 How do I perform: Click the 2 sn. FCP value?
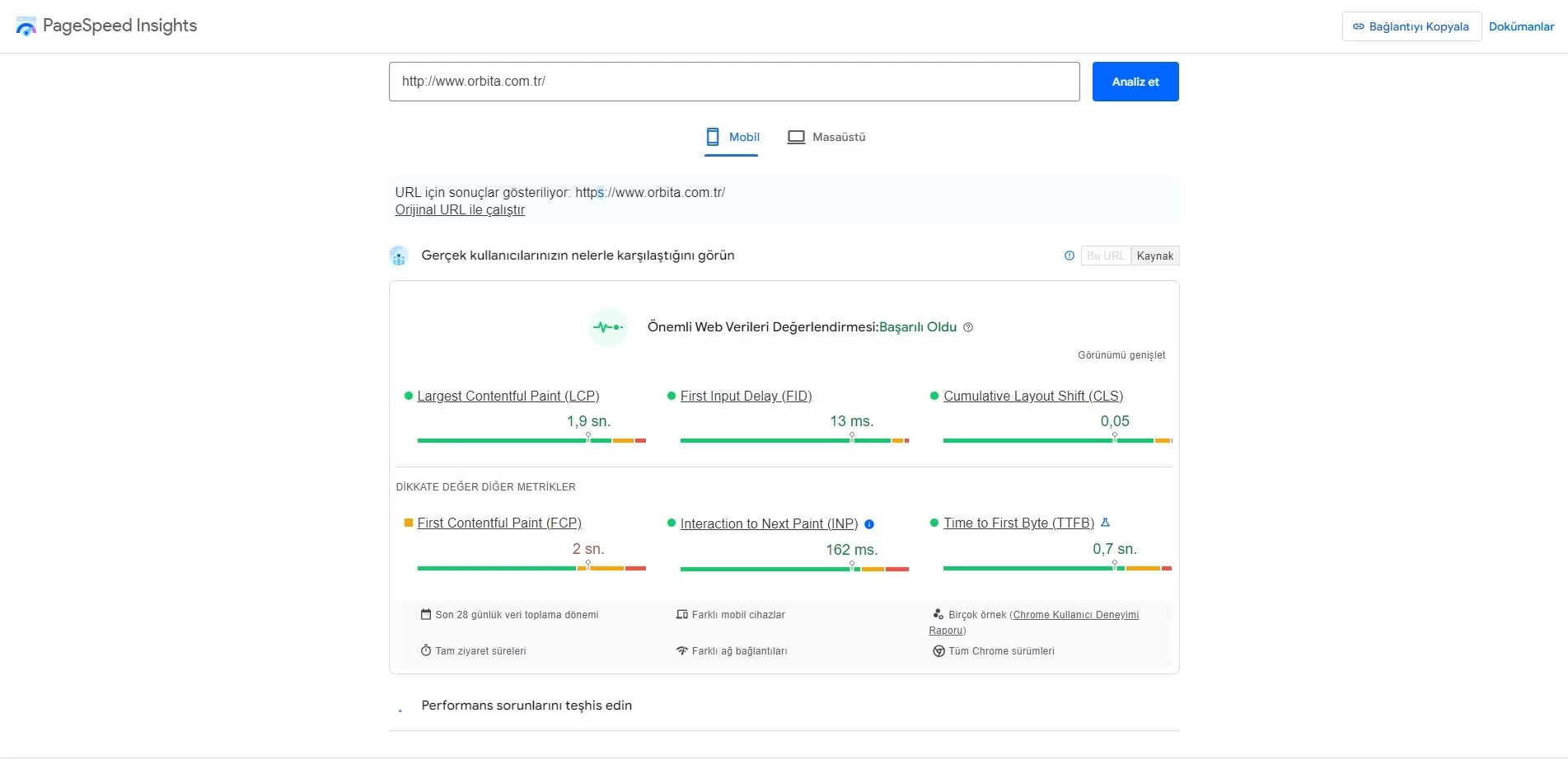588,549
